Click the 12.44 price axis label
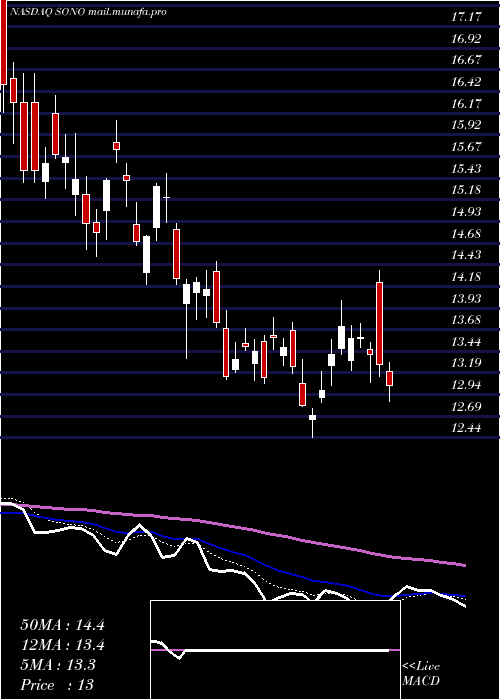The height and width of the screenshot is (700, 500). point(466,428)
